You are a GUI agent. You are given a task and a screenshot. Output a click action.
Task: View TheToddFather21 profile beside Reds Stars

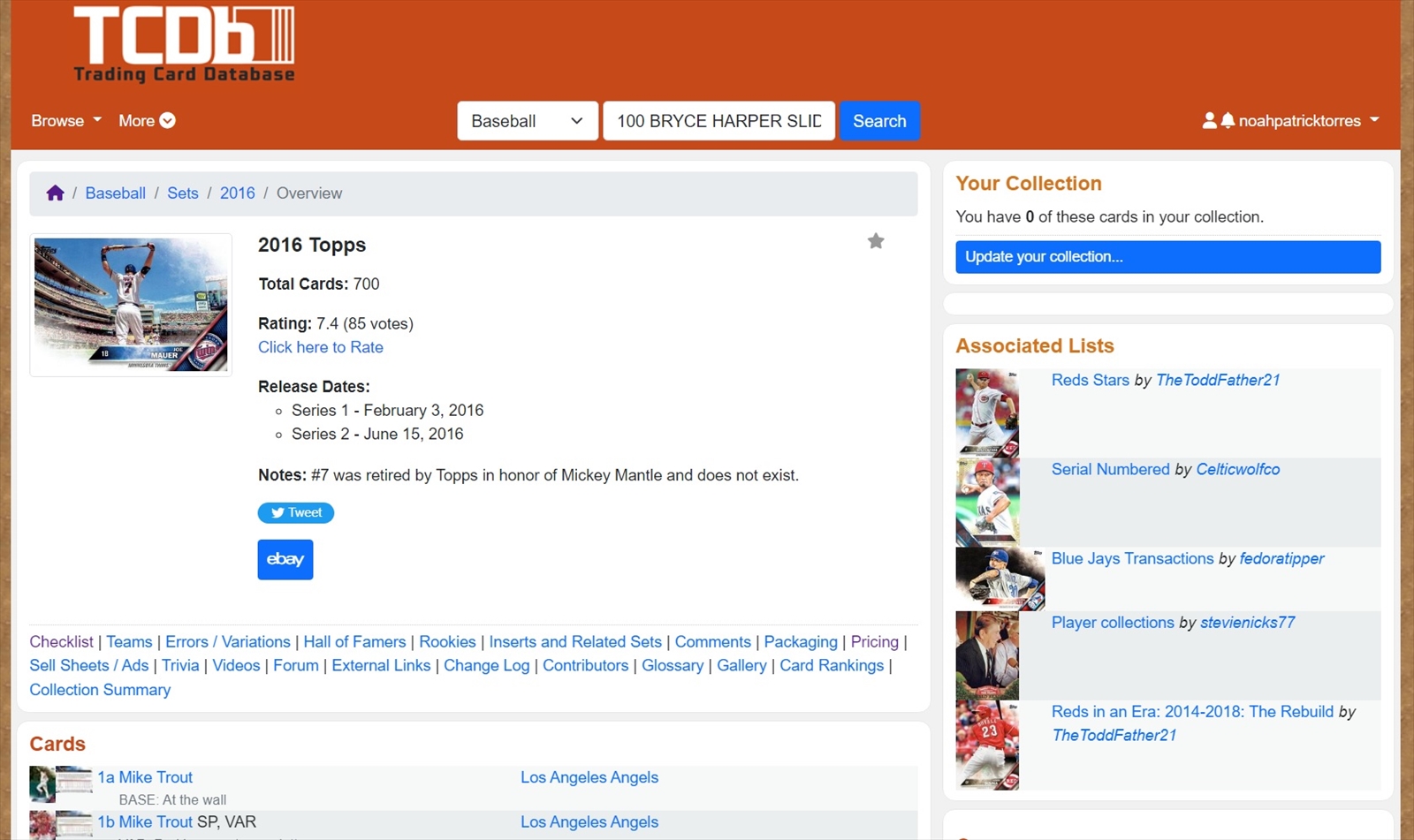[x=1218, y=380]
